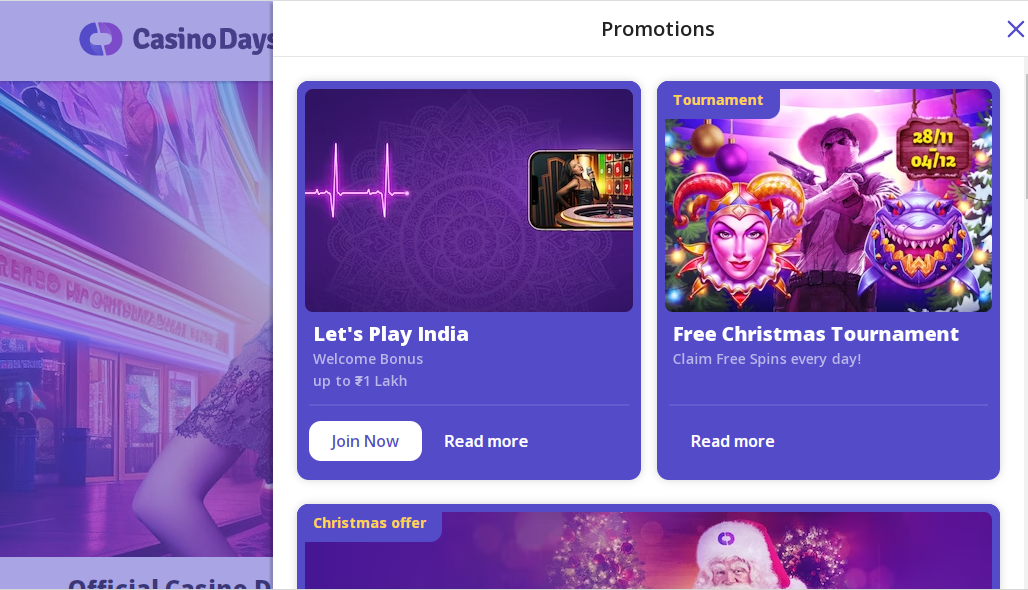Click the Christmas offer tag label

click(370, 523)
